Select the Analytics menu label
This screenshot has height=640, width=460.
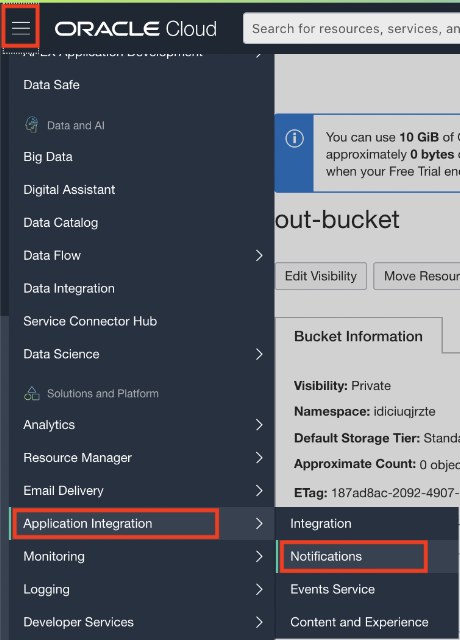pos(49,425)
